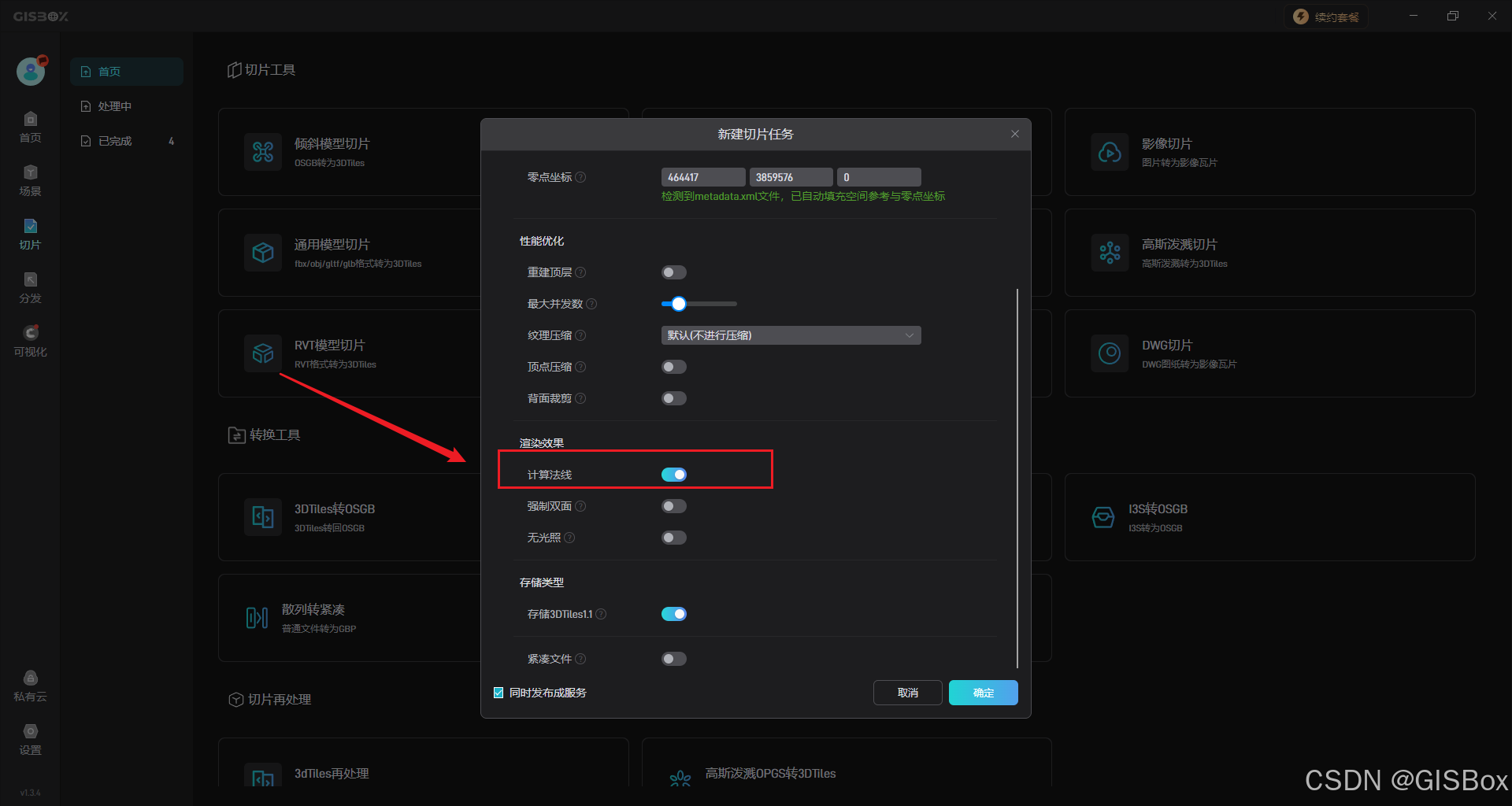1512x806 pixels.
Task: Close the 新建切片任务 dialog
Action: coord(1015,134)
